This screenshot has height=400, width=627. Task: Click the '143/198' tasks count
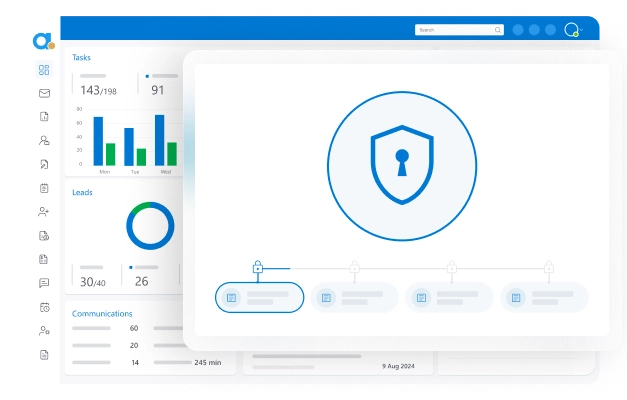tap(98, 90)
